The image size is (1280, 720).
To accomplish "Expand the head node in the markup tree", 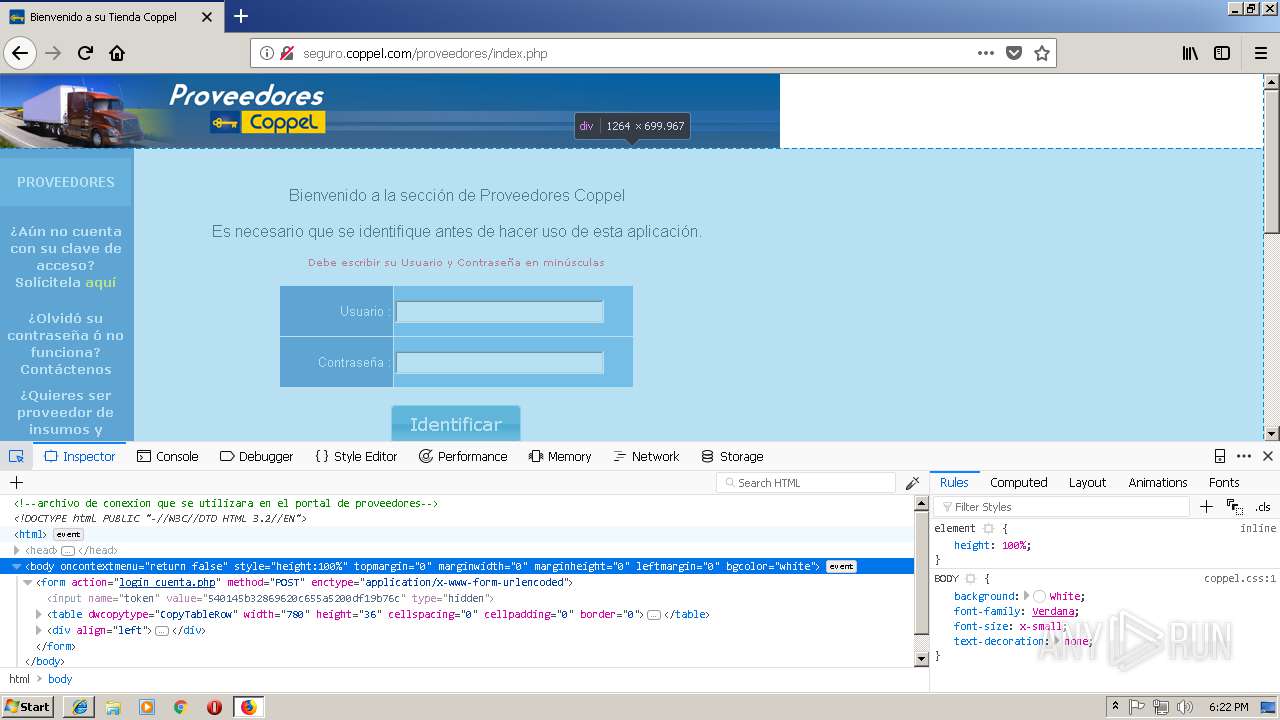I will pos(17,550).
